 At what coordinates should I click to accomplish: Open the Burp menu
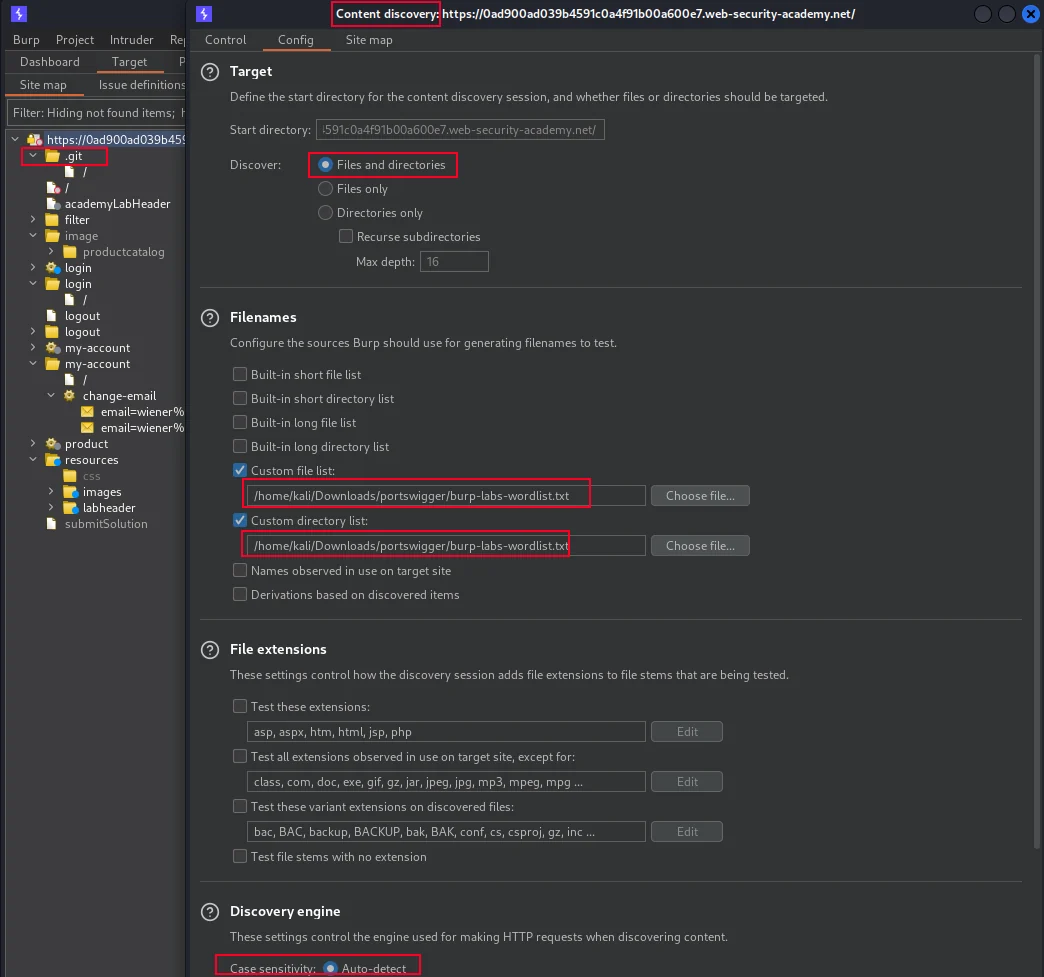(x=26, y=40)
